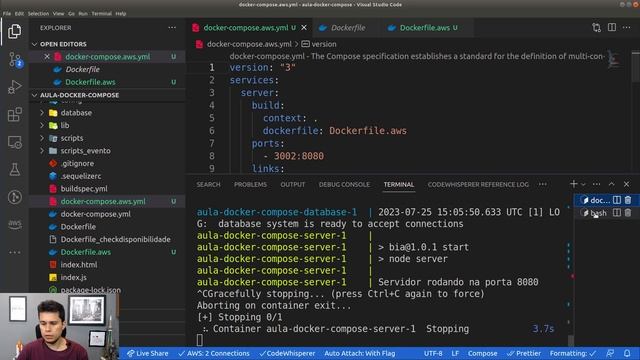
Task: Click version breadcrumb item
Action: click(320, 44)
